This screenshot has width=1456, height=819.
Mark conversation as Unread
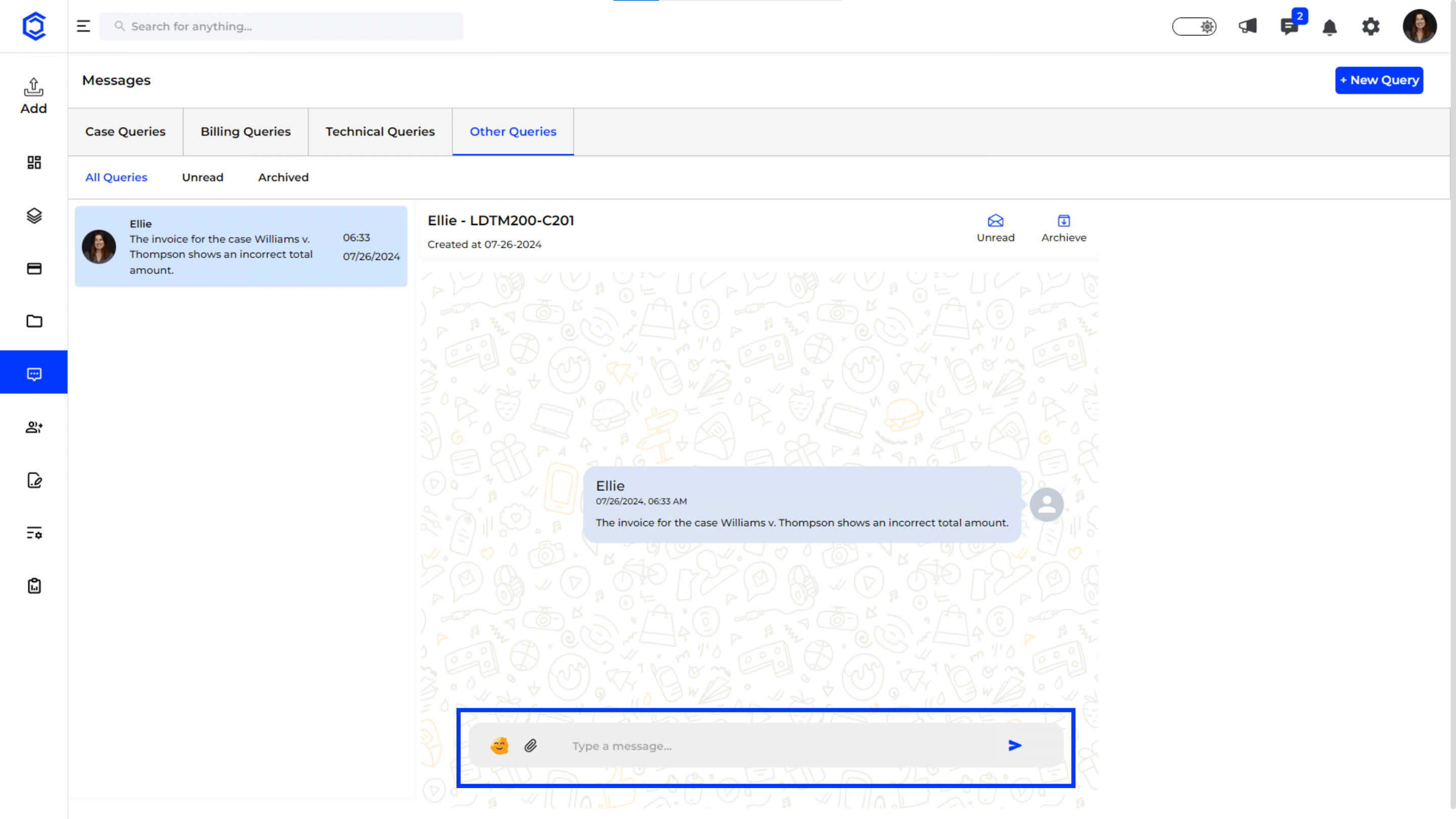point(995,229)
